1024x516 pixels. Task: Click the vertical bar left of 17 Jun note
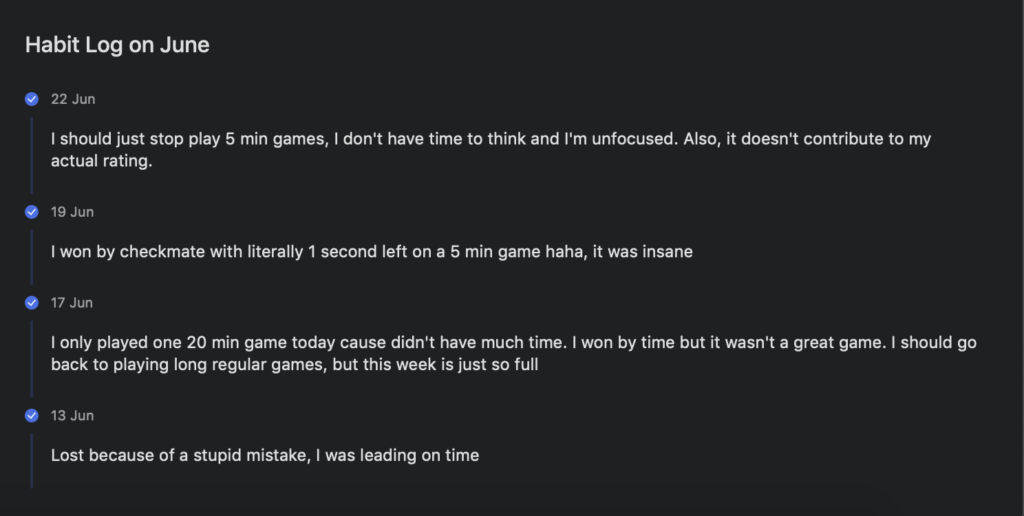tap(32, 355)
